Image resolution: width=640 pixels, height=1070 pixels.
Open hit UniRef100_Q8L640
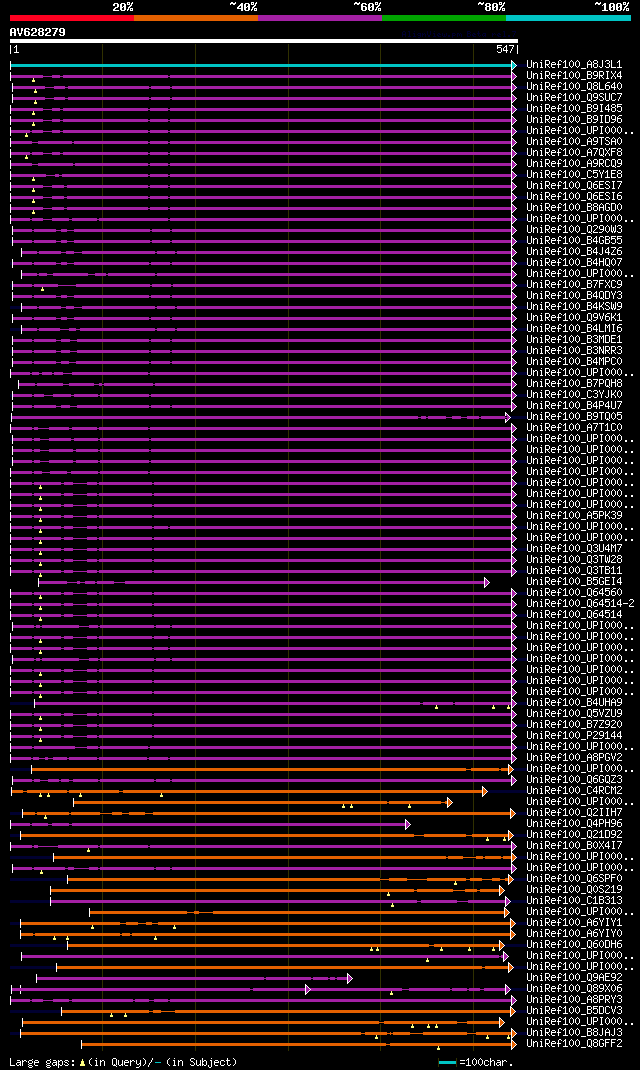tap(574, 87)
